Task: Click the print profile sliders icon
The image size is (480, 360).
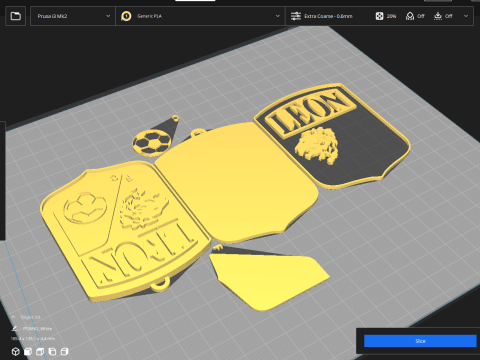Action: pos(296,16)
